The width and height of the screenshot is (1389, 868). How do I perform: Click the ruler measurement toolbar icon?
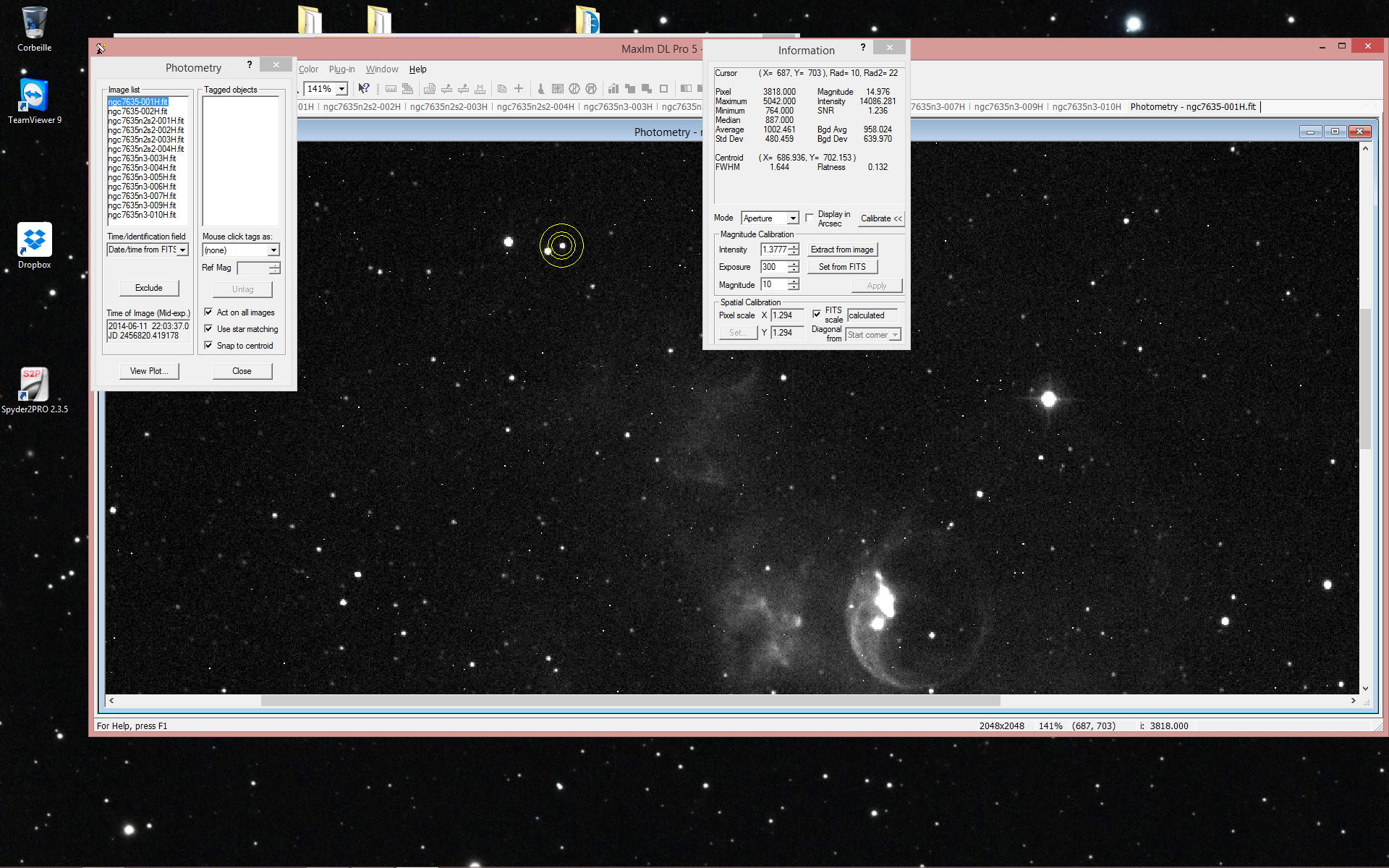pos(391,88)
